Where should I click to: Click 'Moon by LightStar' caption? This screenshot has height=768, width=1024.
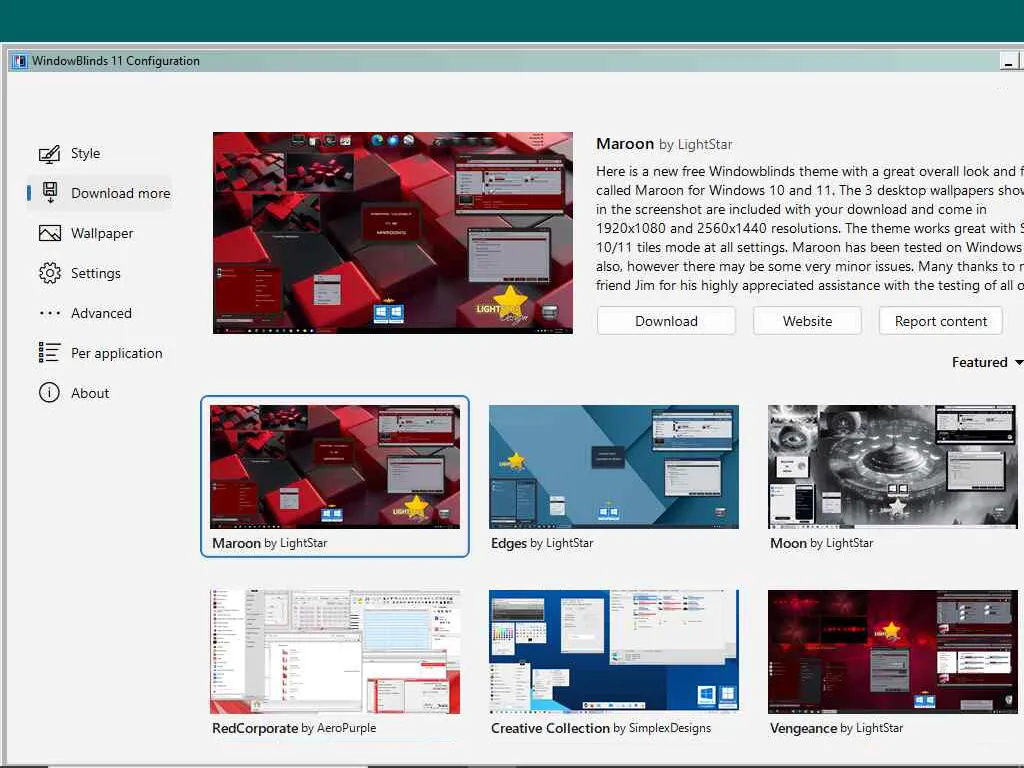click(822, 543)
